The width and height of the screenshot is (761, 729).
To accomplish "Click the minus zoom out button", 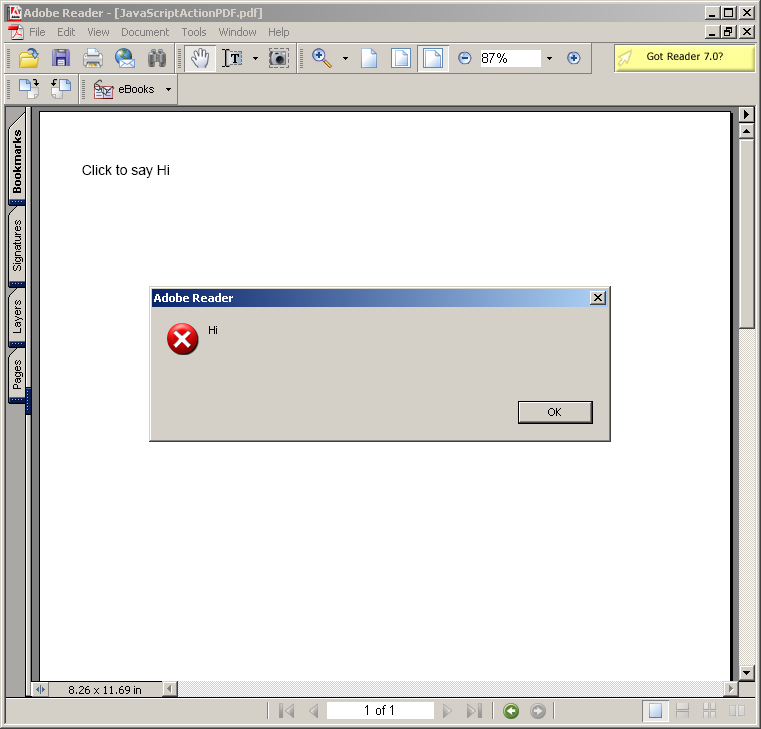I will 465,58.
